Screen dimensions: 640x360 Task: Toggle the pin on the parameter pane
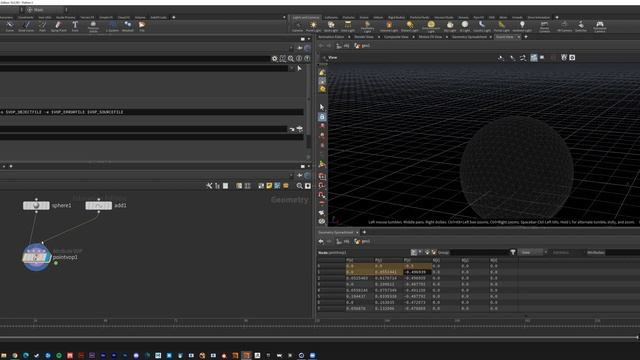coord(300,48)
